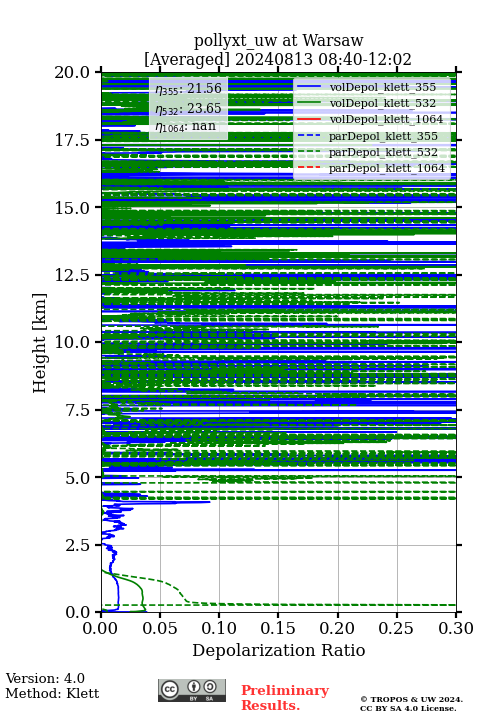The width and height of the screenshot is (480, 720).
Task: Click the ShareAlike SA icon
Action: [x=210, y=687]
